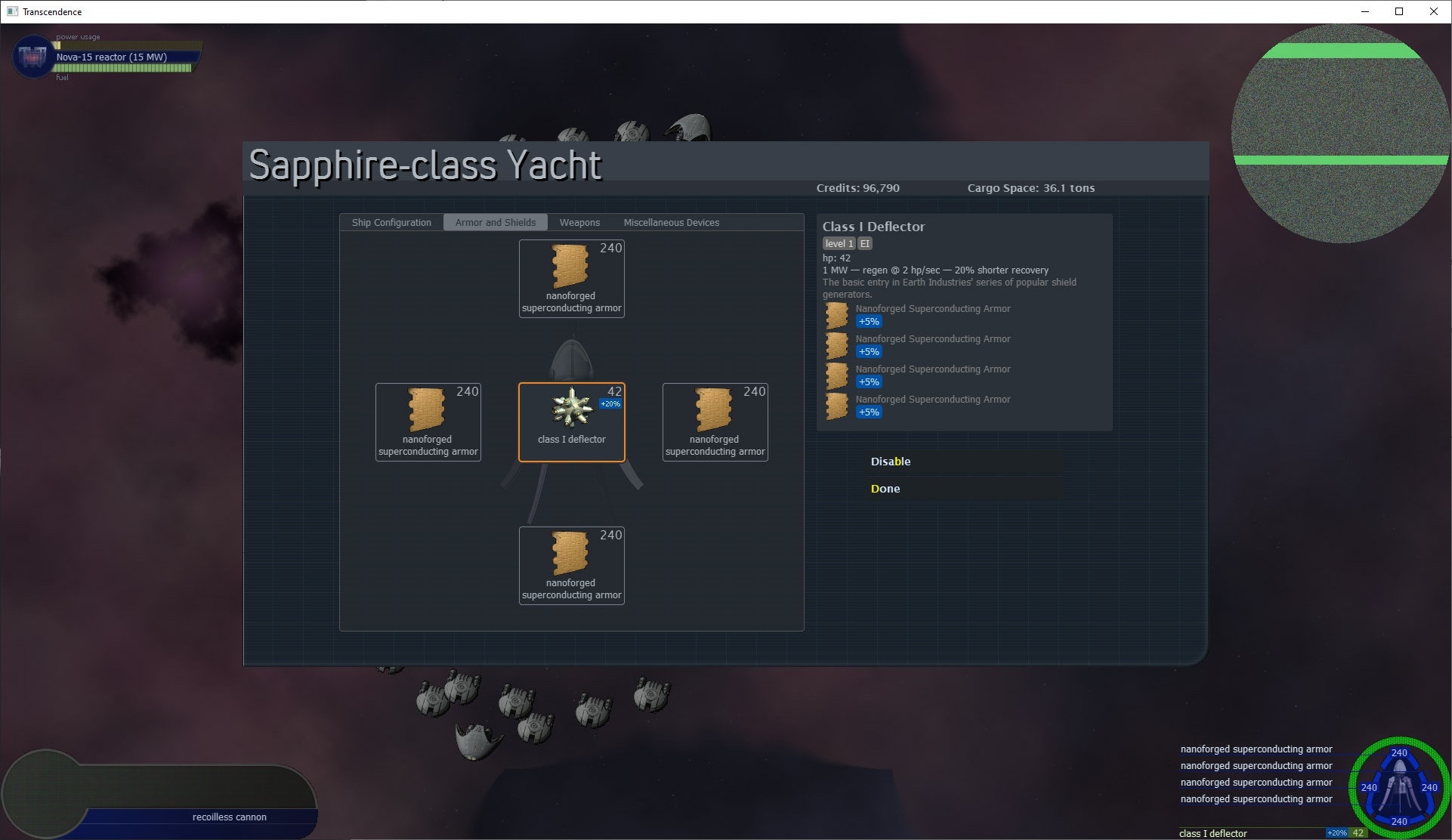Click the recoilless cannon weapon label
This screenshot has height=840, width=1452.
click(230, 817)
